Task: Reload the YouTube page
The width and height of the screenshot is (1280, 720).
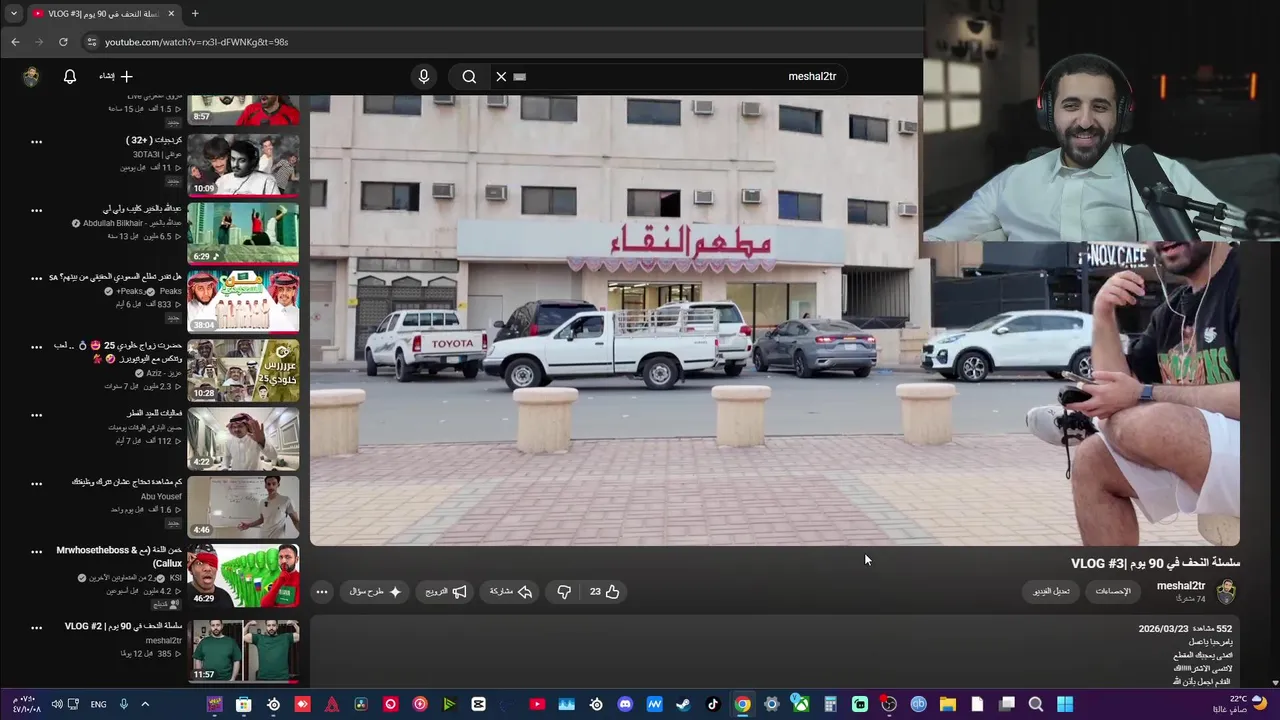Action: (63, 42)
